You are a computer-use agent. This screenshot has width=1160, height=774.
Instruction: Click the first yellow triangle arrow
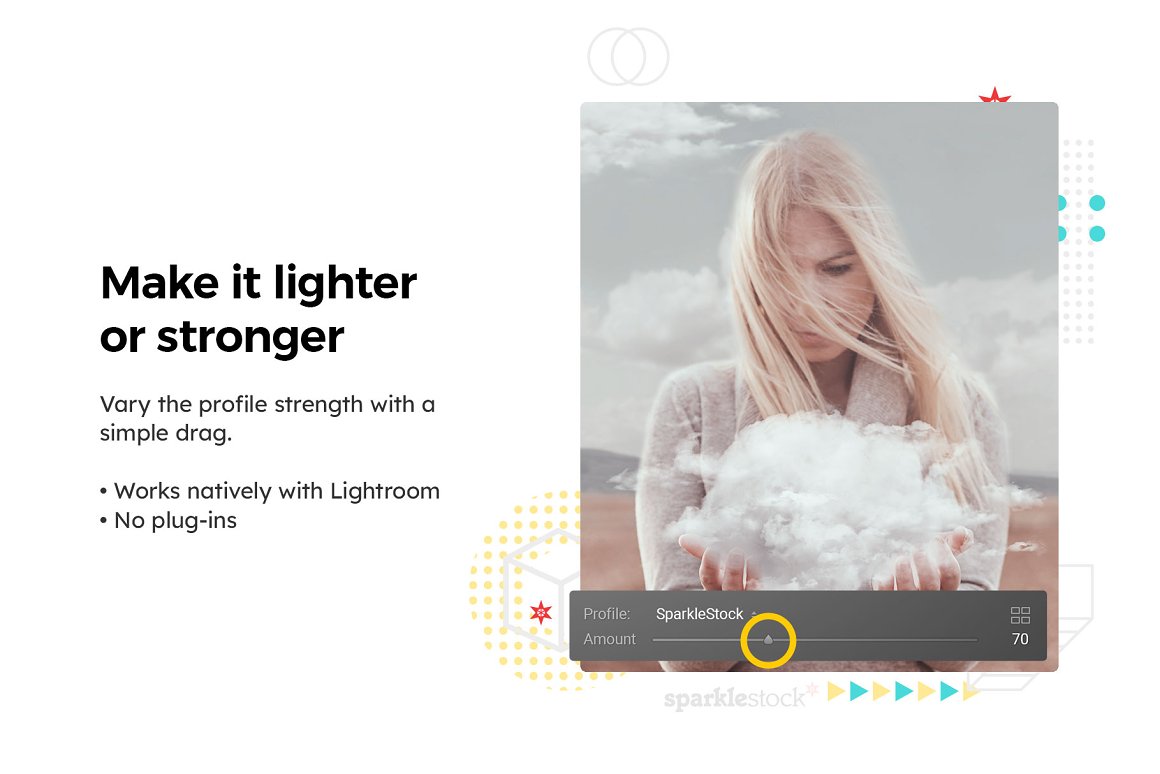coord(836,691)
